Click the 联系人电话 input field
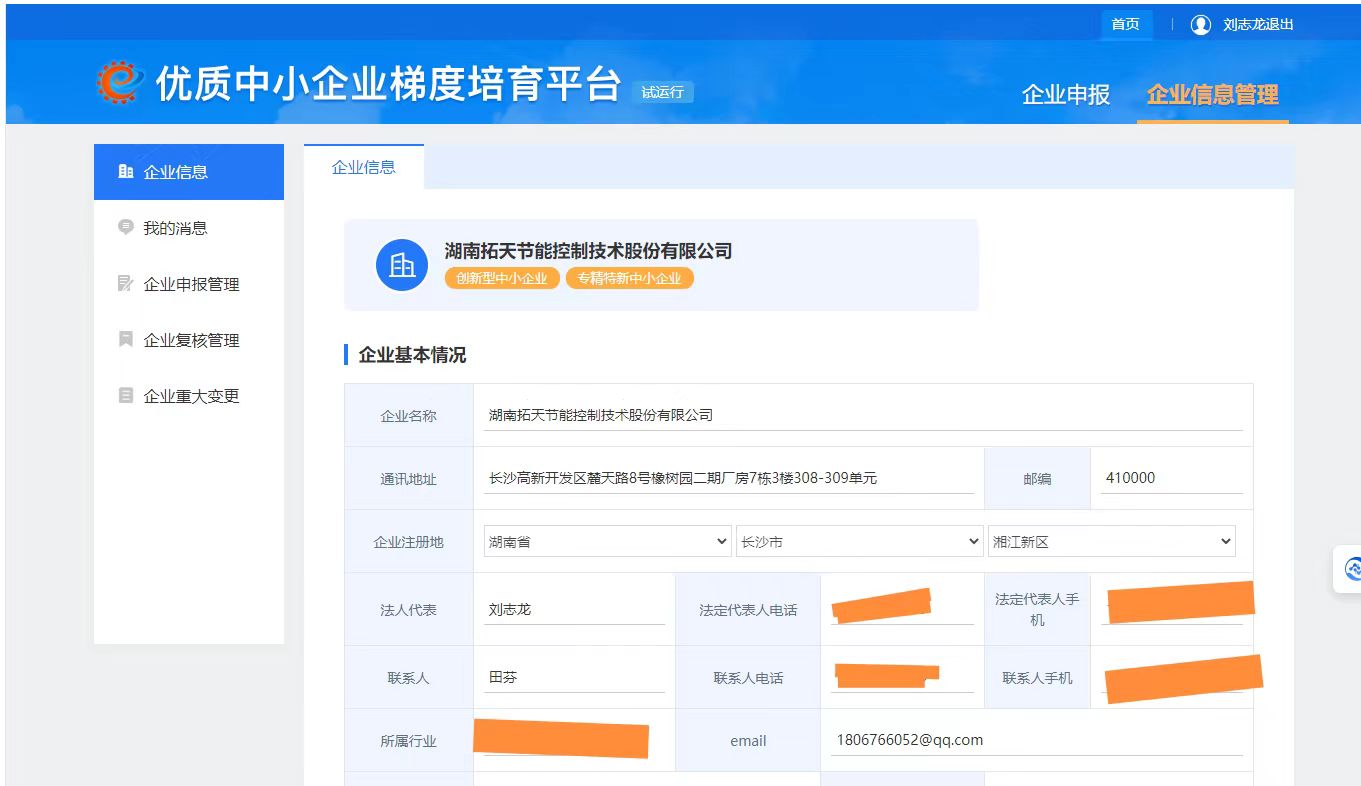Screen dimensions: 1361x786 point(902,677)
